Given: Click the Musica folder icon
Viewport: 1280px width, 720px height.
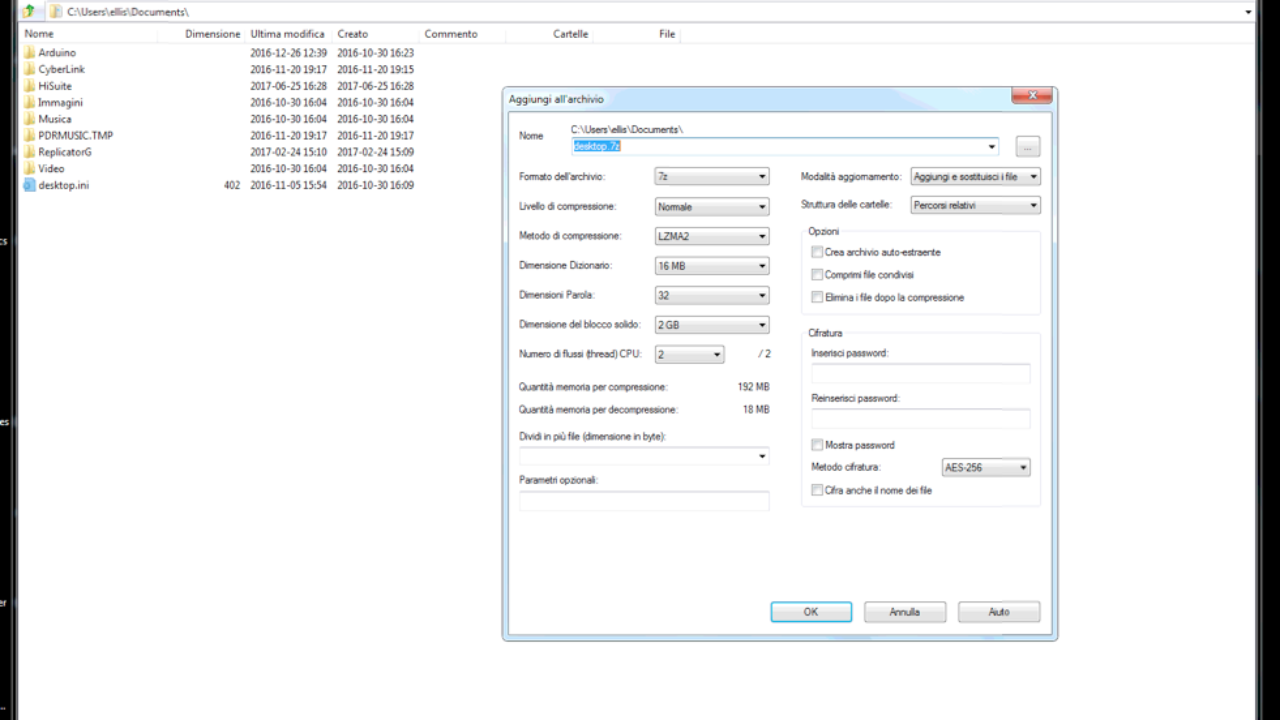Looking at the screenshot, I should pyautogui.click(x=30, y=119).
